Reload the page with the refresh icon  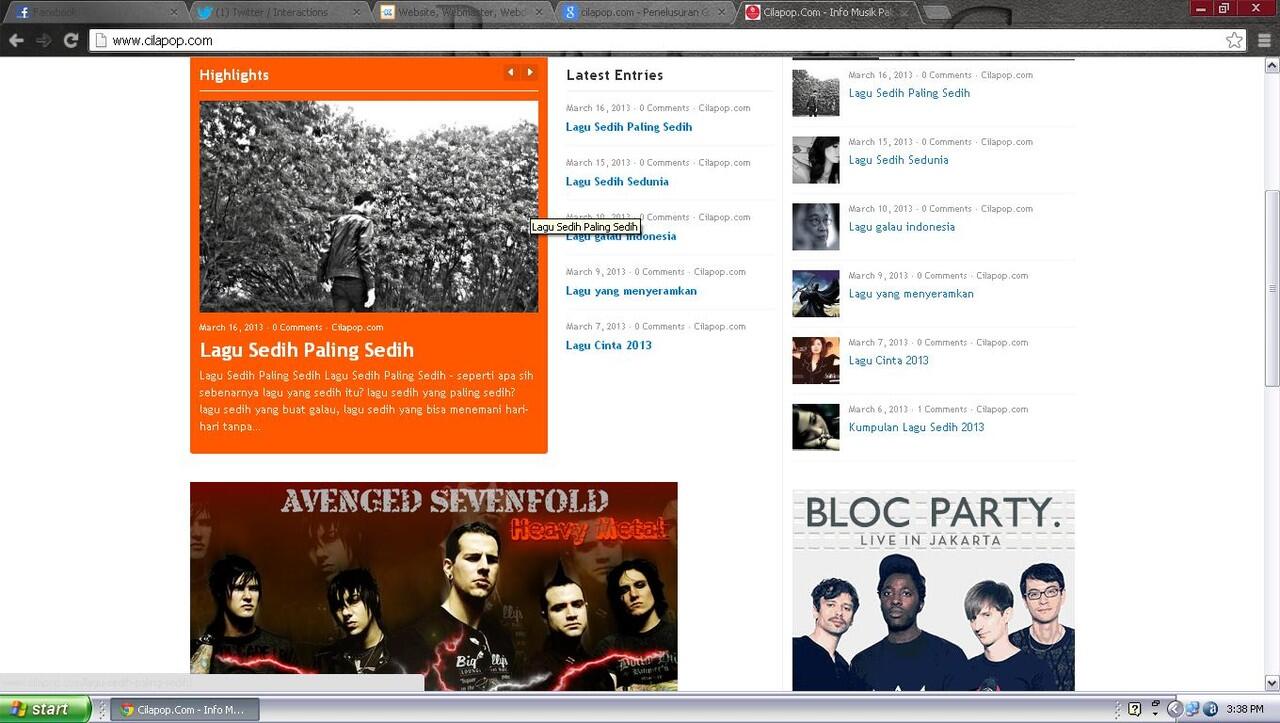pyautogui.click(x=71, y=40)
